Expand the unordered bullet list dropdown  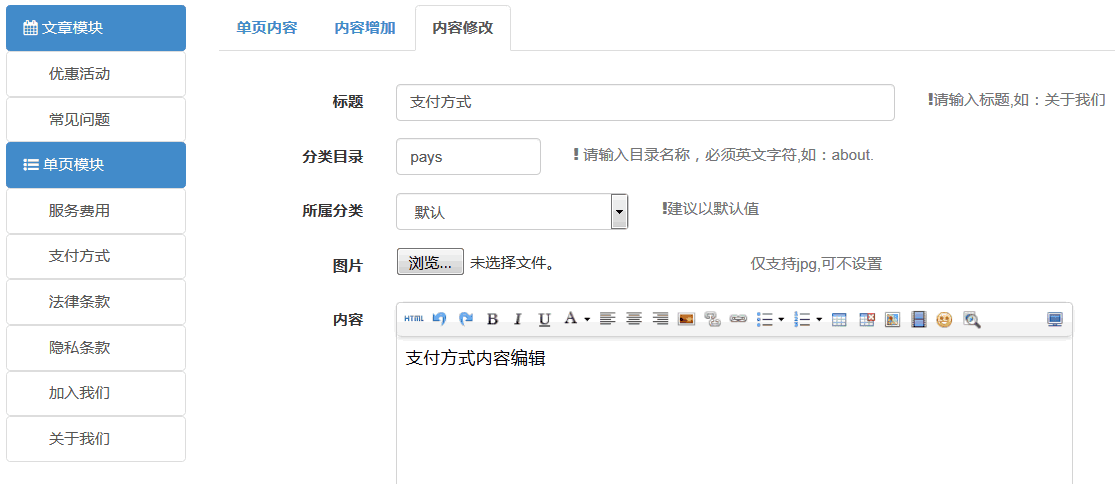(x=780, y=319)
